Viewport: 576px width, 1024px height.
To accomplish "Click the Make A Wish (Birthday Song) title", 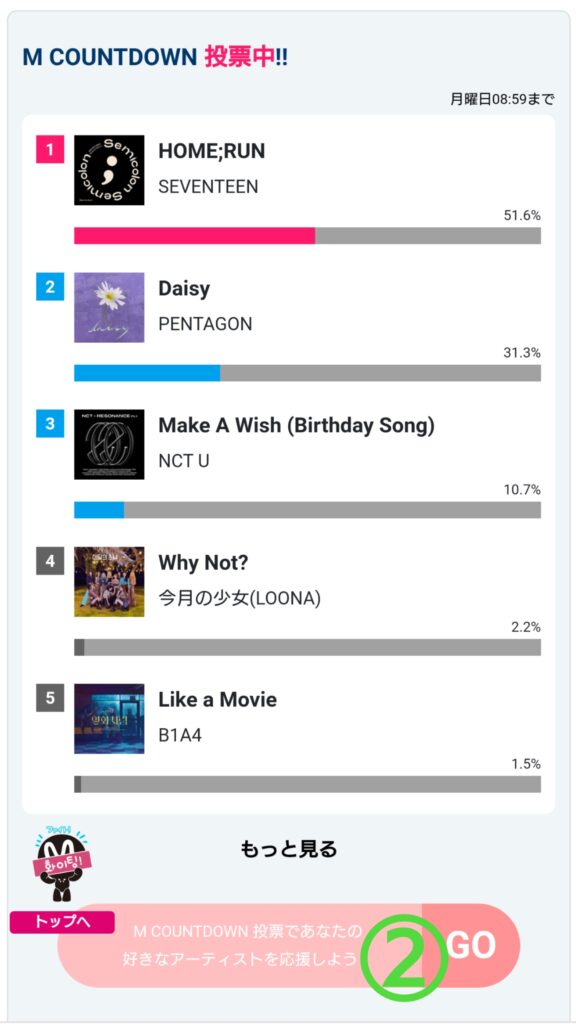I will tap(296, 426).
